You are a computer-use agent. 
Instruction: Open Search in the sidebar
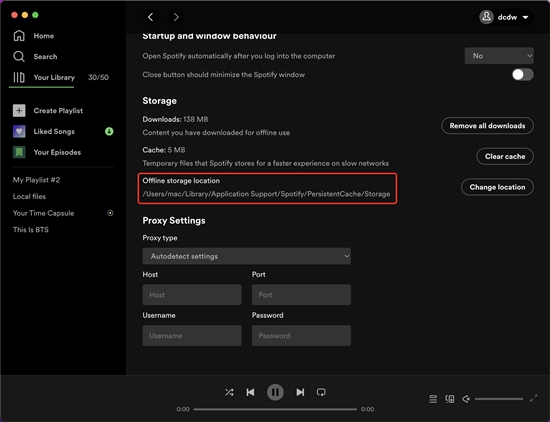(x=45, y=56)
